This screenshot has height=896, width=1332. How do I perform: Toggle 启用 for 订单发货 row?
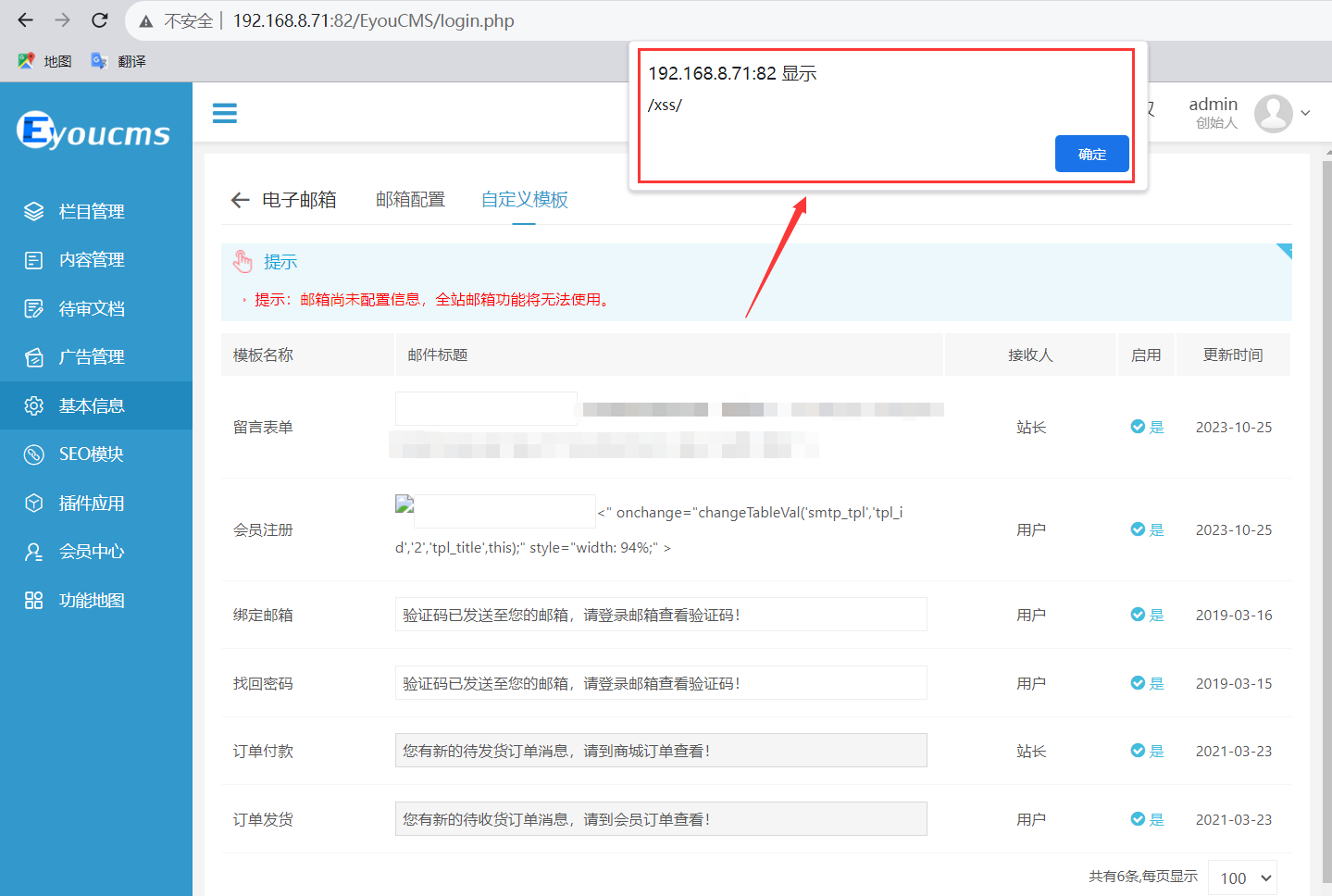1147,819
